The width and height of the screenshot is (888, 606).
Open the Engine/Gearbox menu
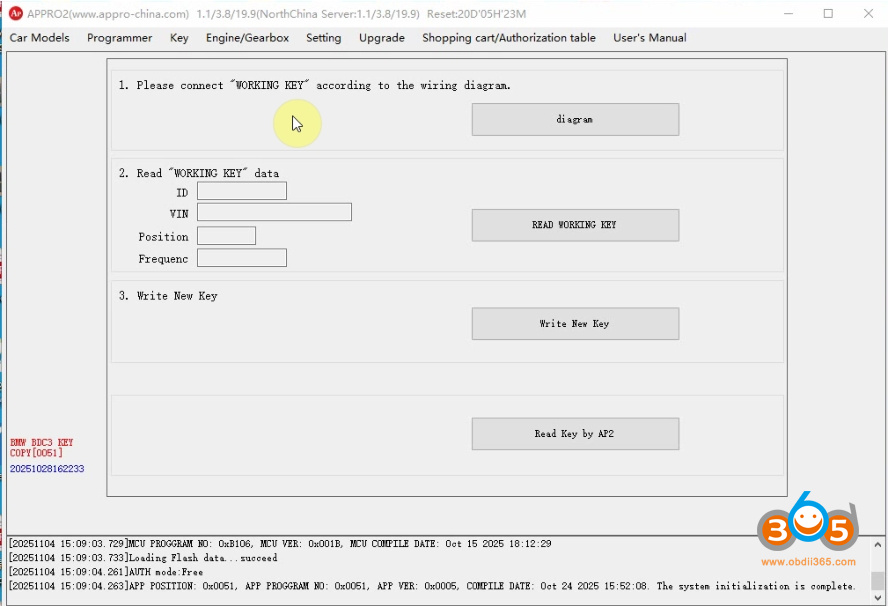[x=247, y=38]
